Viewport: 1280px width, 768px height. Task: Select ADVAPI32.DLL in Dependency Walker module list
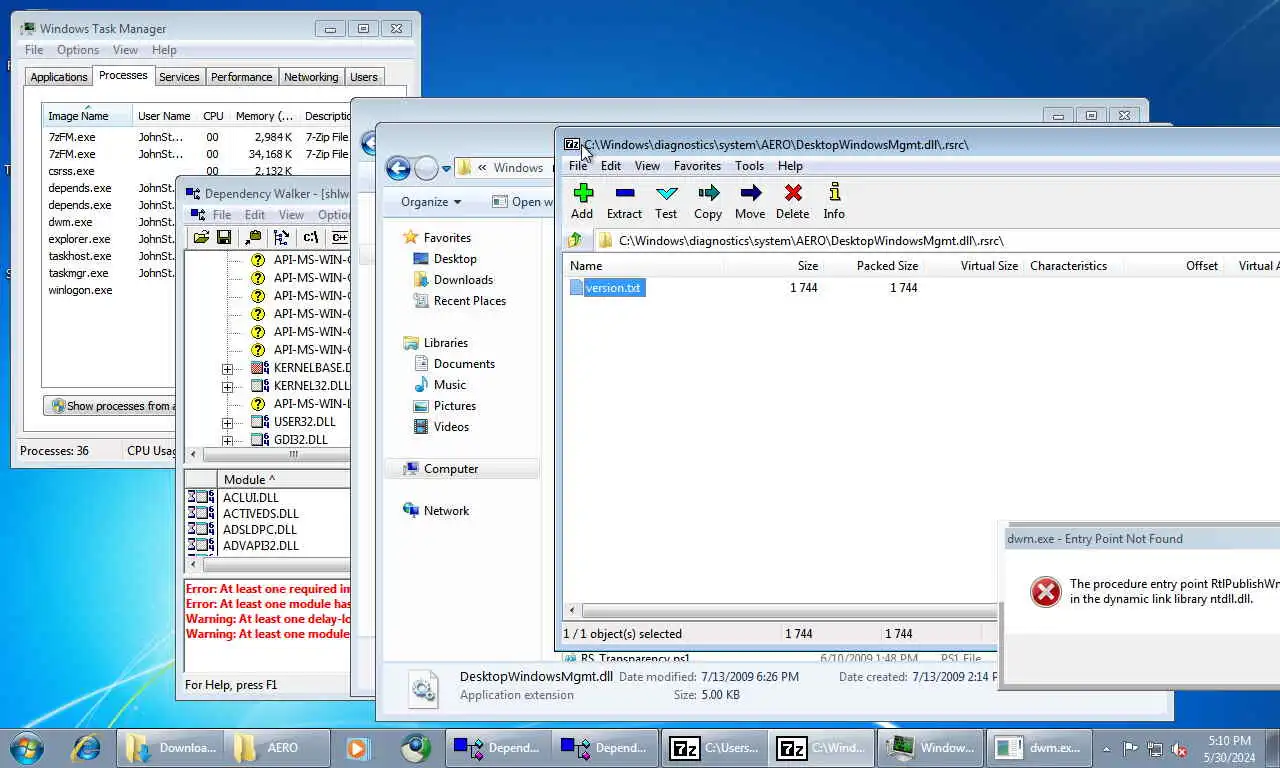(x=261, y=546)
